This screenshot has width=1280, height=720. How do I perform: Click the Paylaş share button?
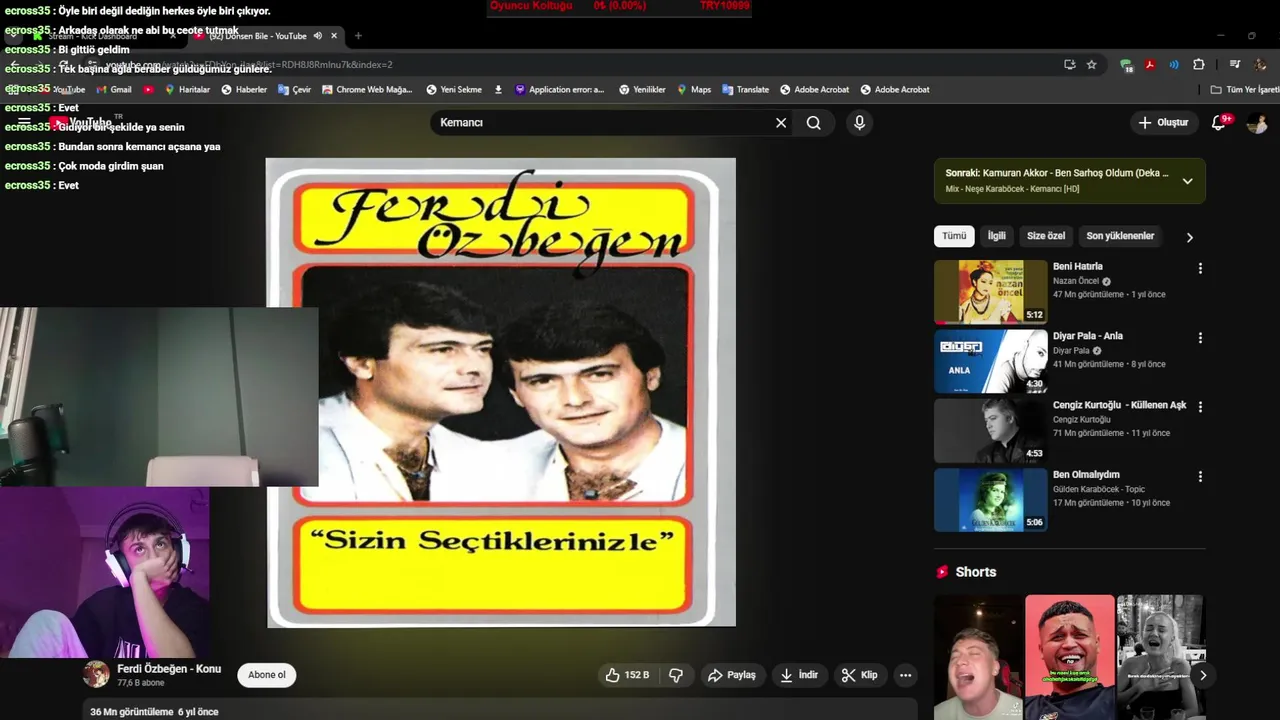point(731,675)
